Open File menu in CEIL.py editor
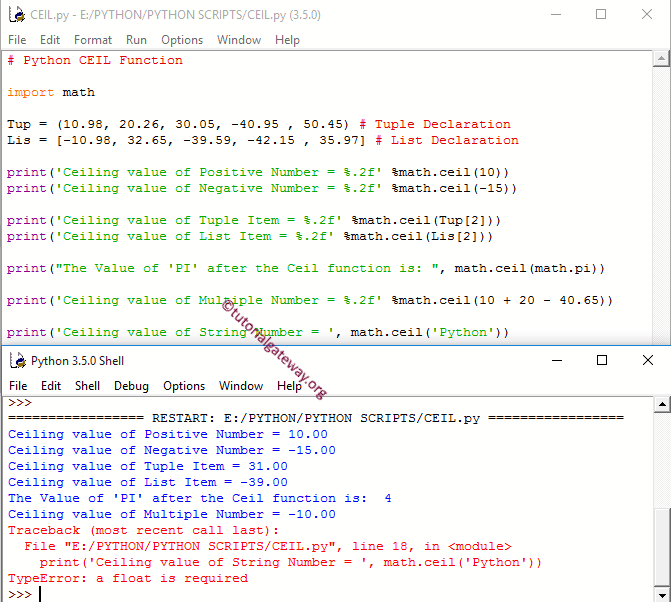Screen dimensions: 671x602 pos(17,40)
